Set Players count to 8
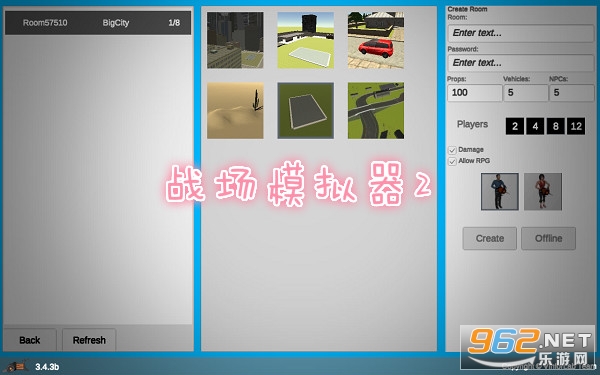Image resolution: width=600 pixels, height=375 pixels. pyautogui.click(x=555, y=126)
